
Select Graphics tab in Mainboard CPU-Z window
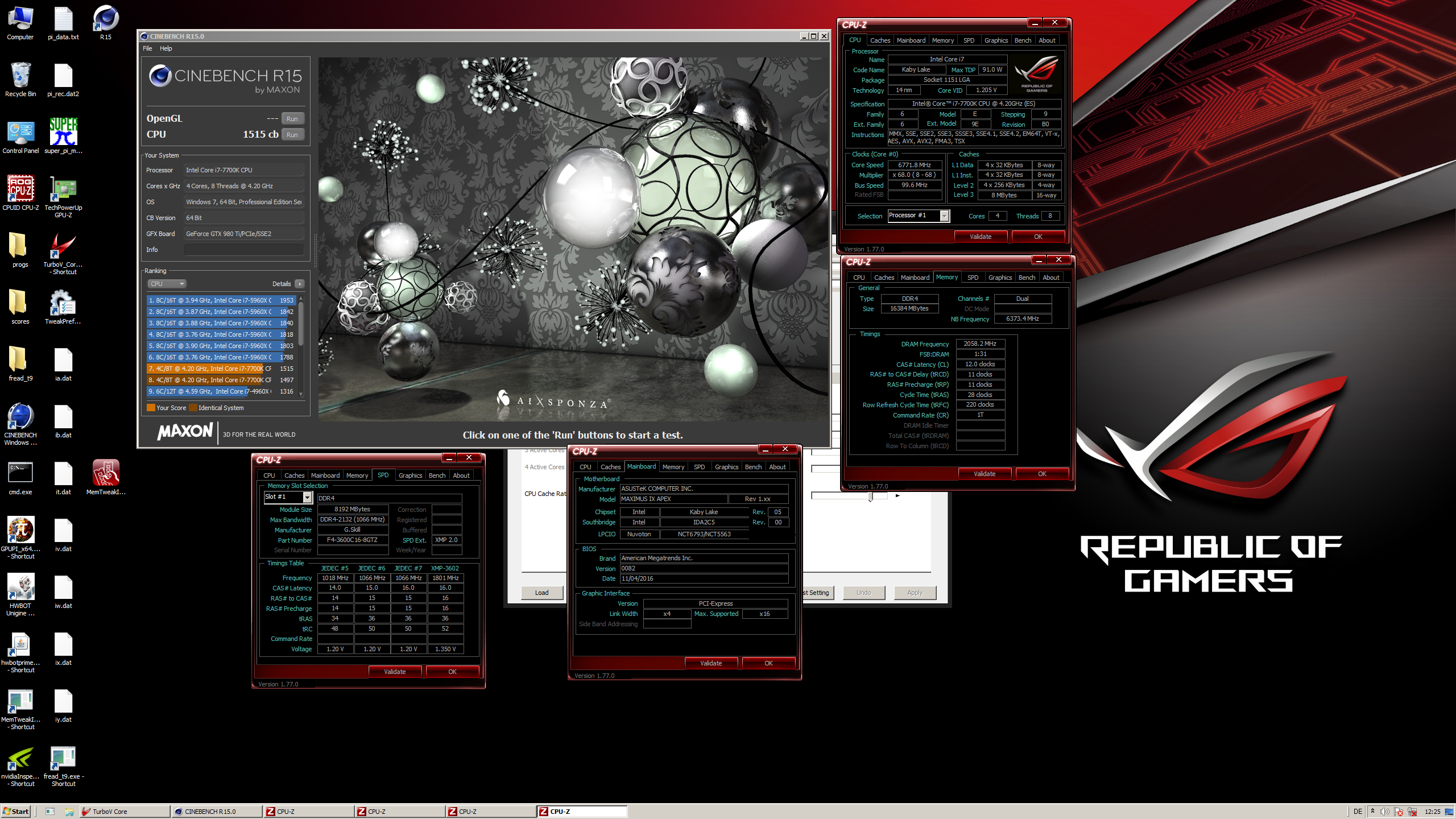[x=726, y=467]
